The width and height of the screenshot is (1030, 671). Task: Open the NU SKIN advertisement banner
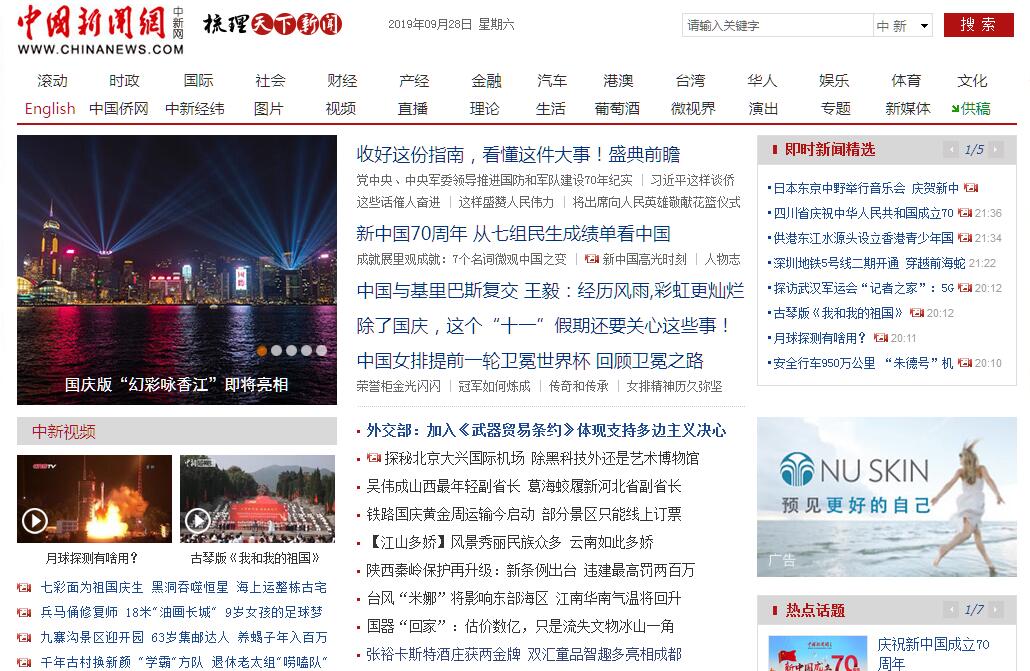pos(887,497)
